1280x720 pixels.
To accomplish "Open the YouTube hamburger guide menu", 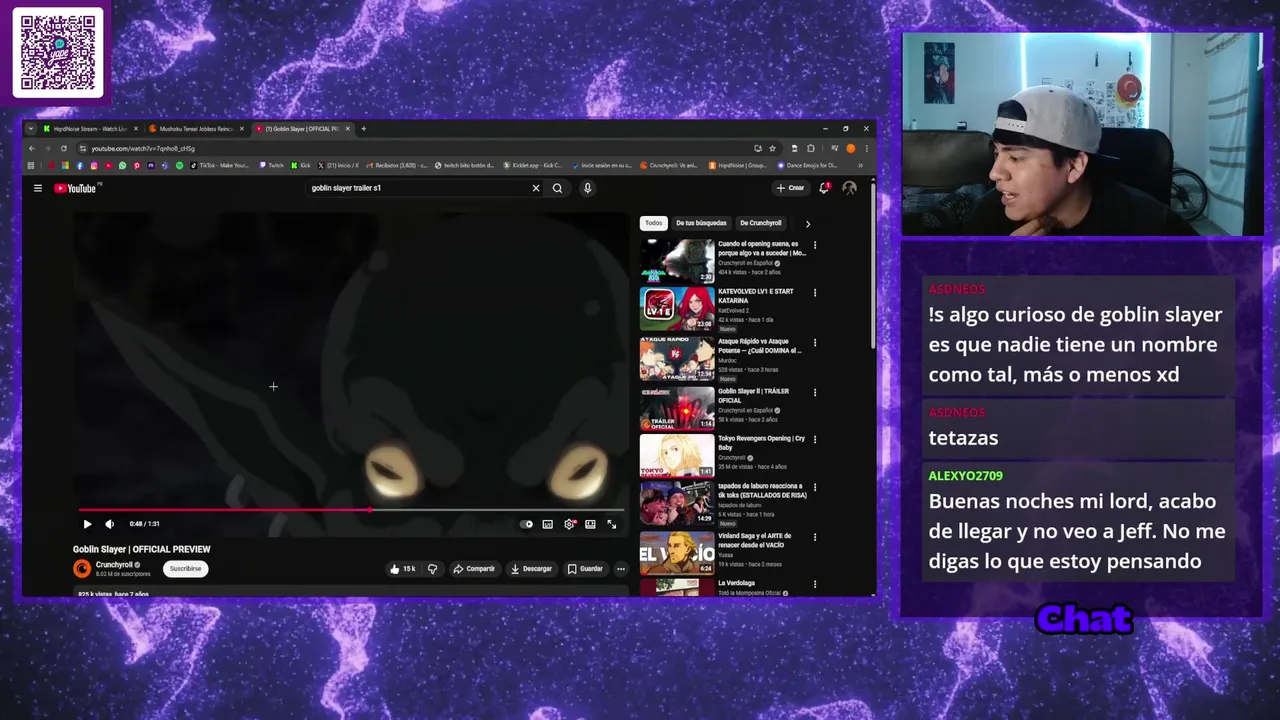I will click(38, 188).
